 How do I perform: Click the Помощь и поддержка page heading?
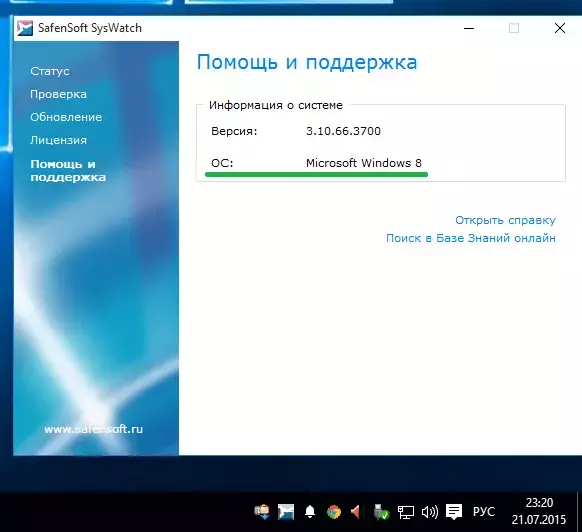click(x=307, y=62)
